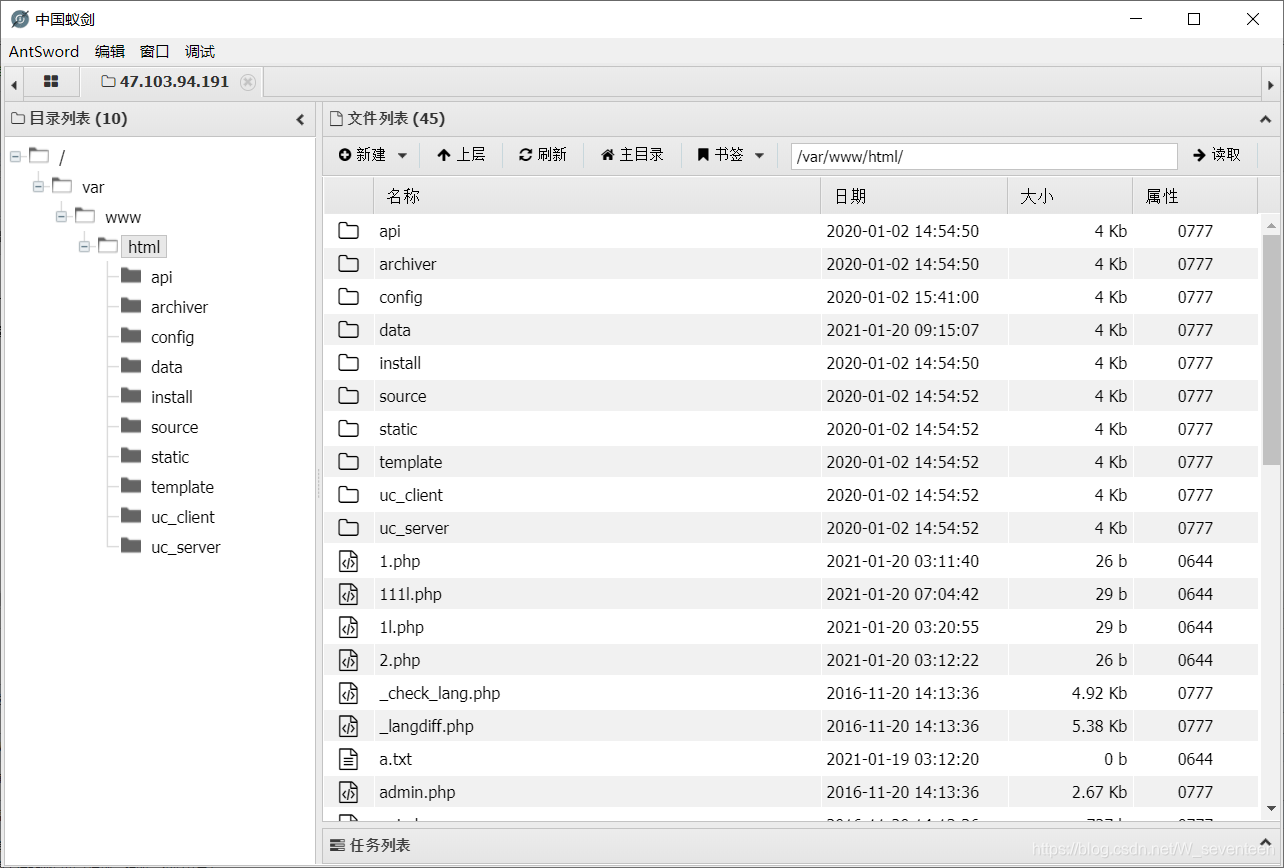Select uc_server folder in tree
1284x868 pixels.
[186, 547]
